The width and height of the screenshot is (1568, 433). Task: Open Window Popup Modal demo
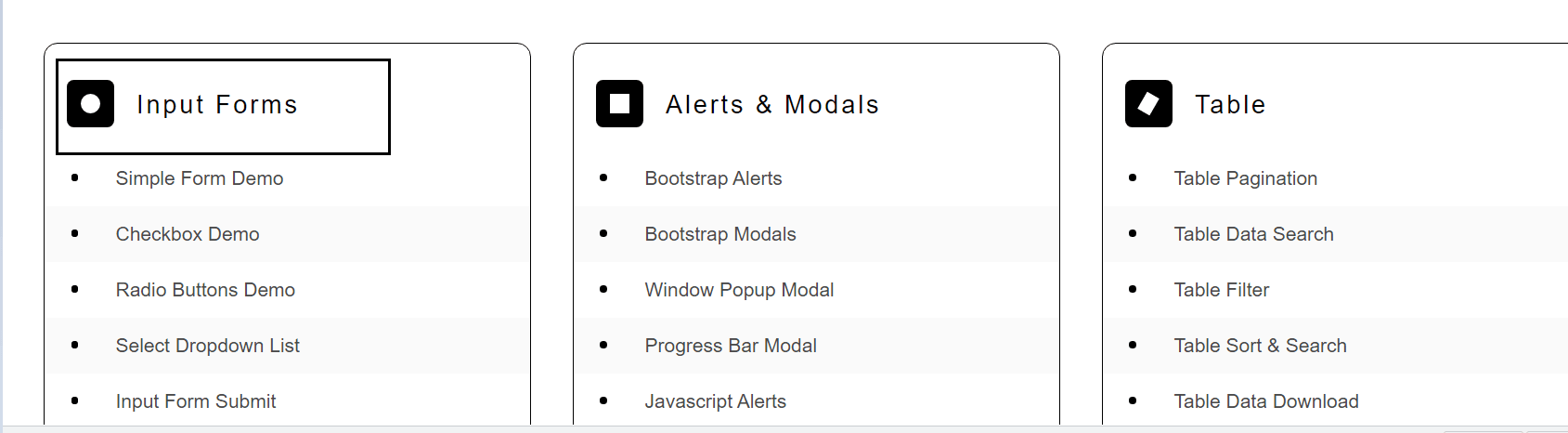(739, 290)
